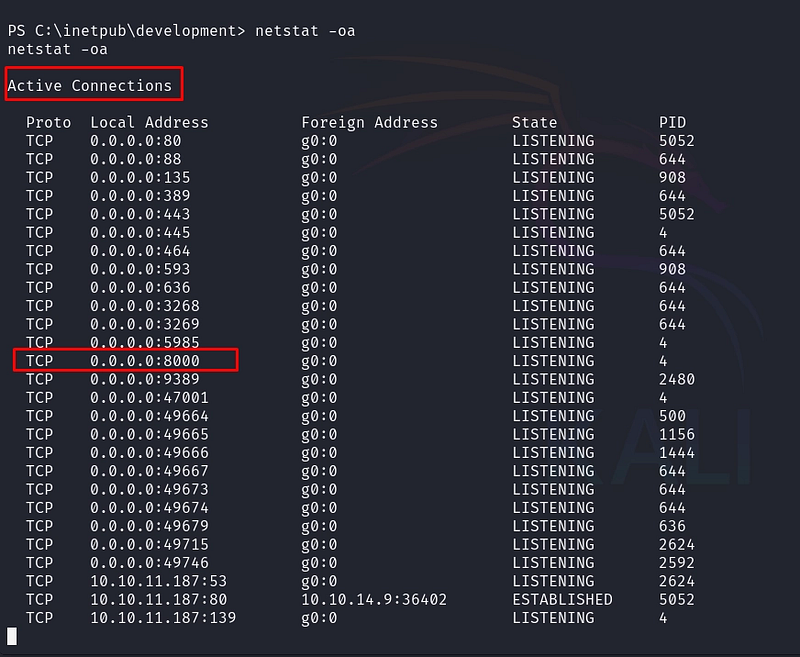Click PID 4 in the port 8000 row
Viewport: 800px width, 657px height.
[x=663, y=361]
